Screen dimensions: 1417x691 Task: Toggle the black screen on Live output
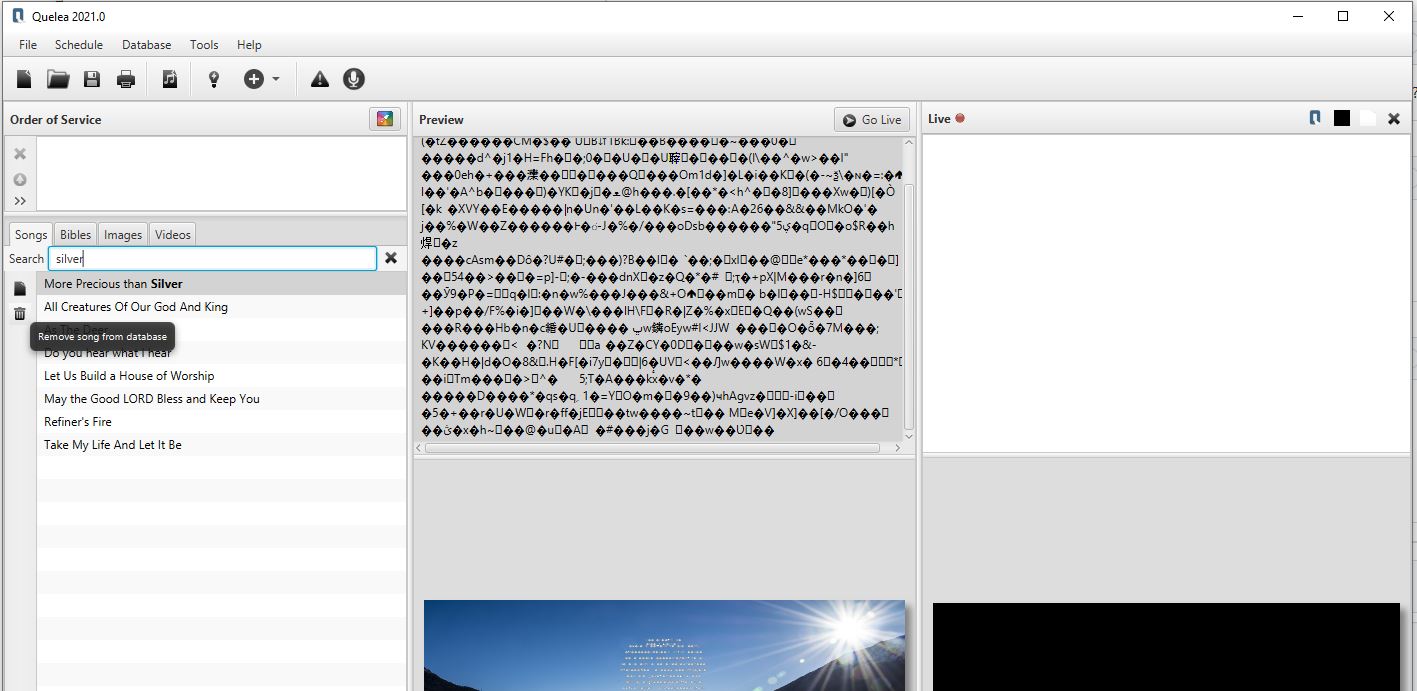pos(1341,117)
